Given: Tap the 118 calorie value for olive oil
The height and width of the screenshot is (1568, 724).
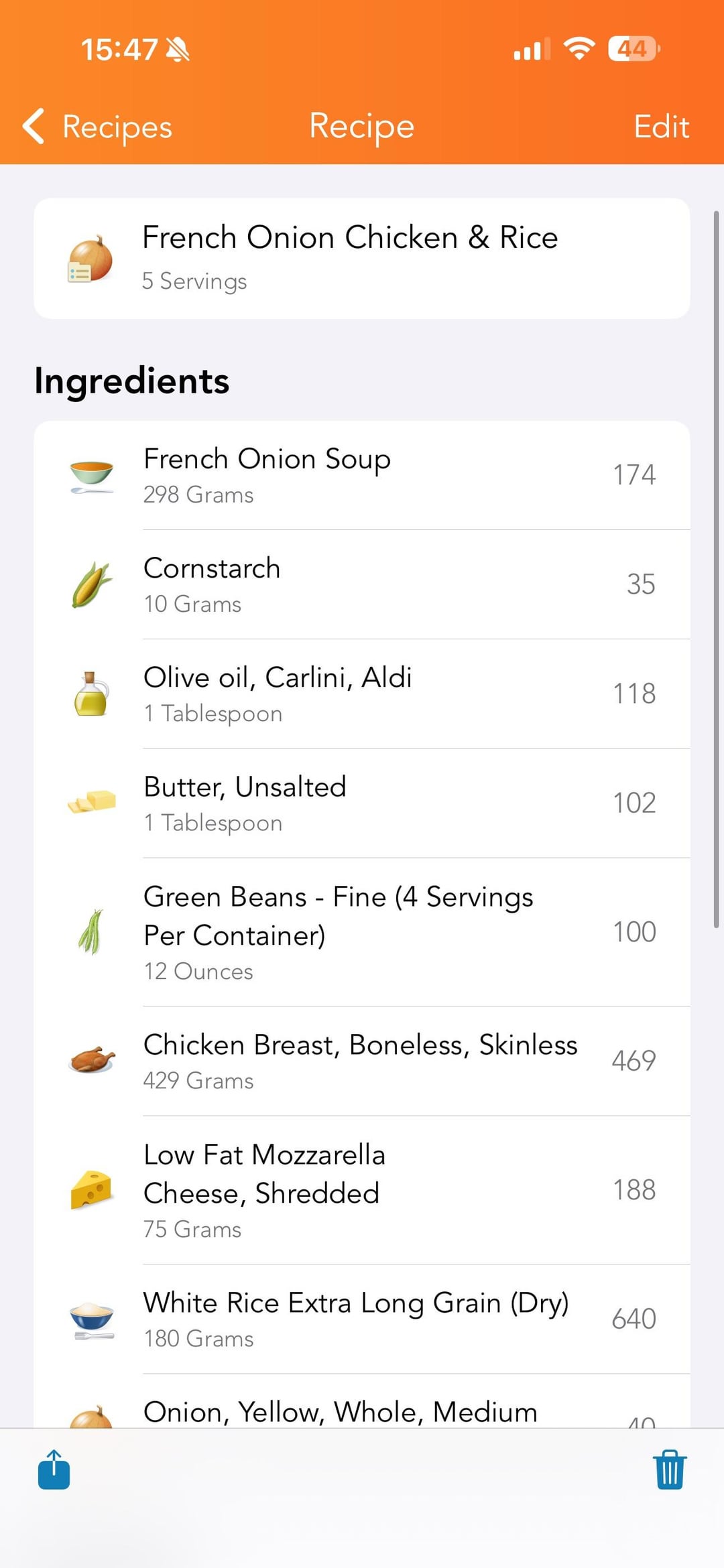Looking at the screenshot, I should tap(634, 694).
